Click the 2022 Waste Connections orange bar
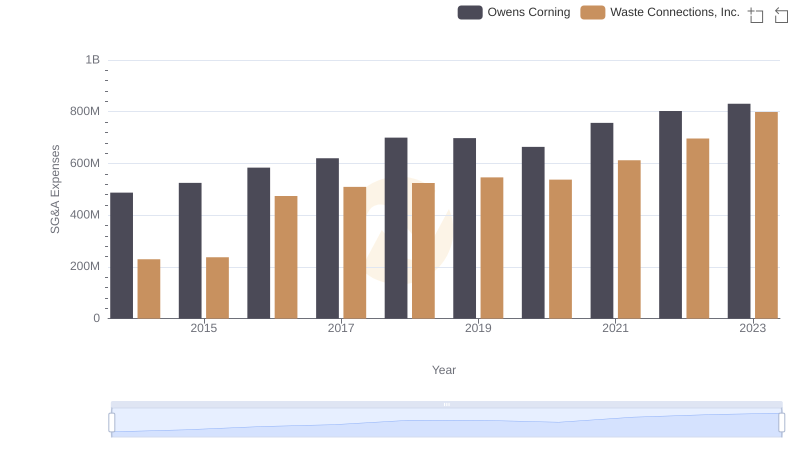This screenshot has width=800, height=461. click(x=698, y=228)
